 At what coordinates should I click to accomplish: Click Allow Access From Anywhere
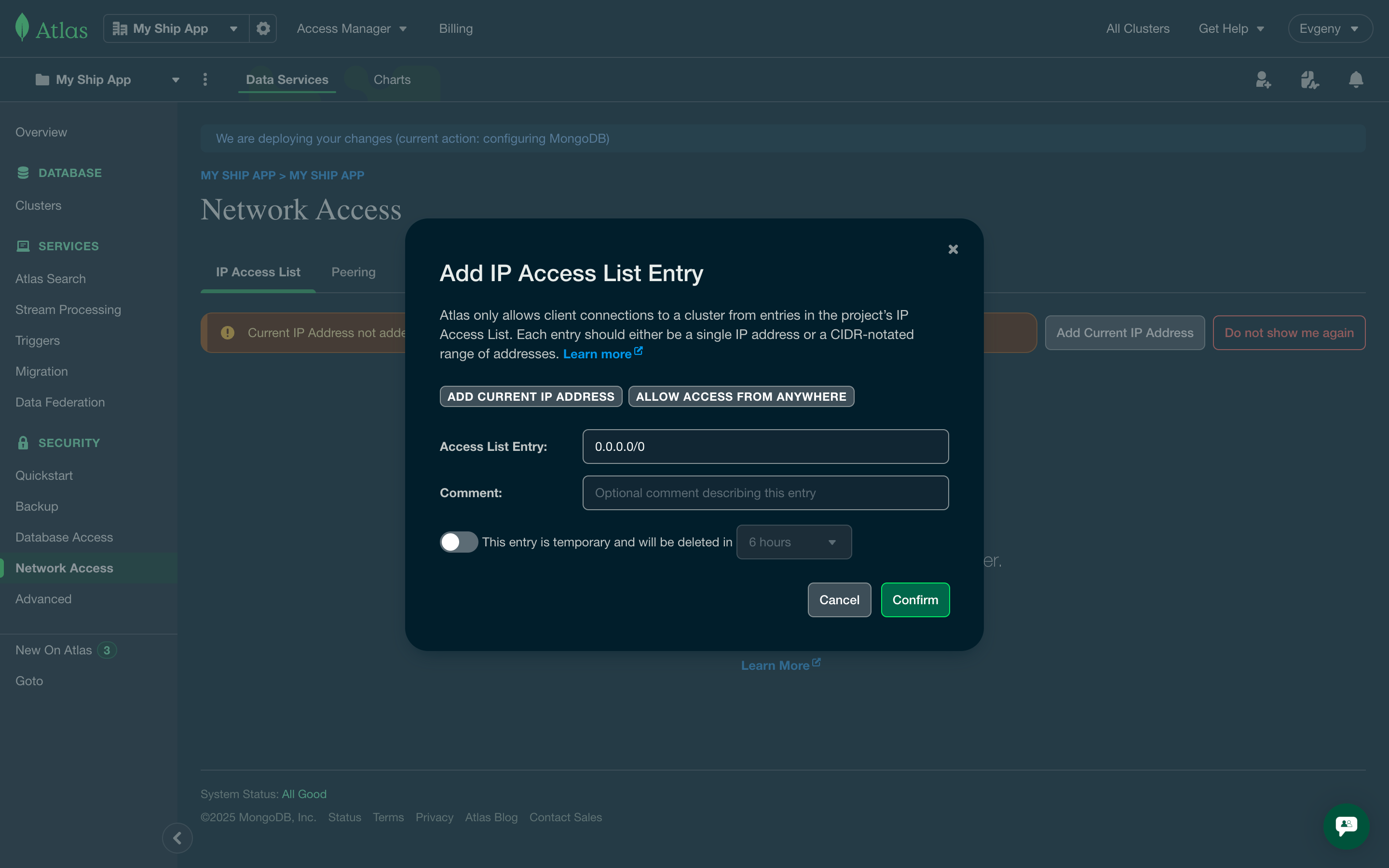coord(740,396)
